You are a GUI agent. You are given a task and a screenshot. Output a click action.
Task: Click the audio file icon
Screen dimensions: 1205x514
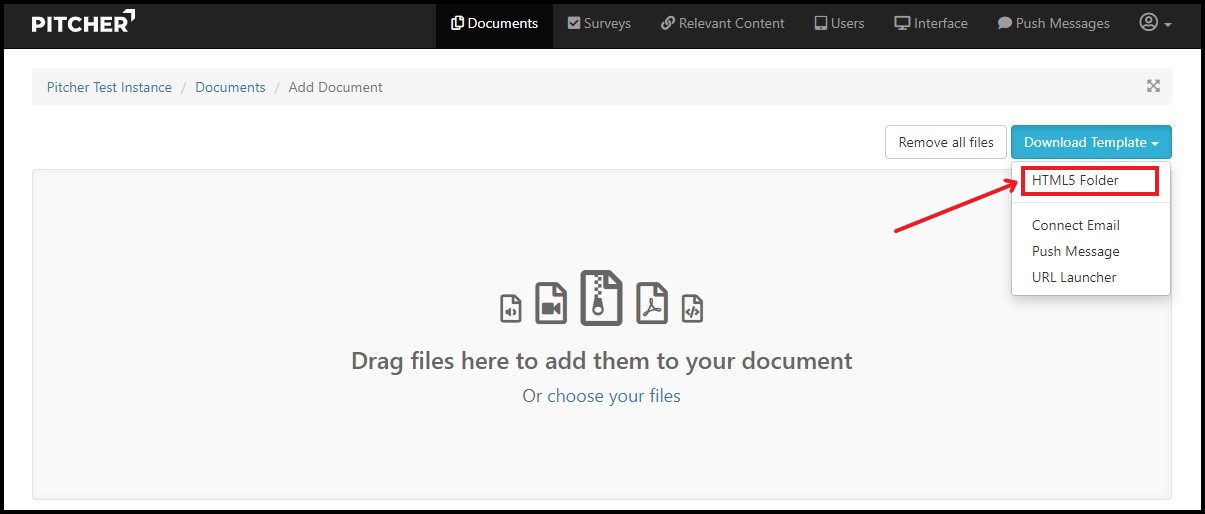click(511, 307)
